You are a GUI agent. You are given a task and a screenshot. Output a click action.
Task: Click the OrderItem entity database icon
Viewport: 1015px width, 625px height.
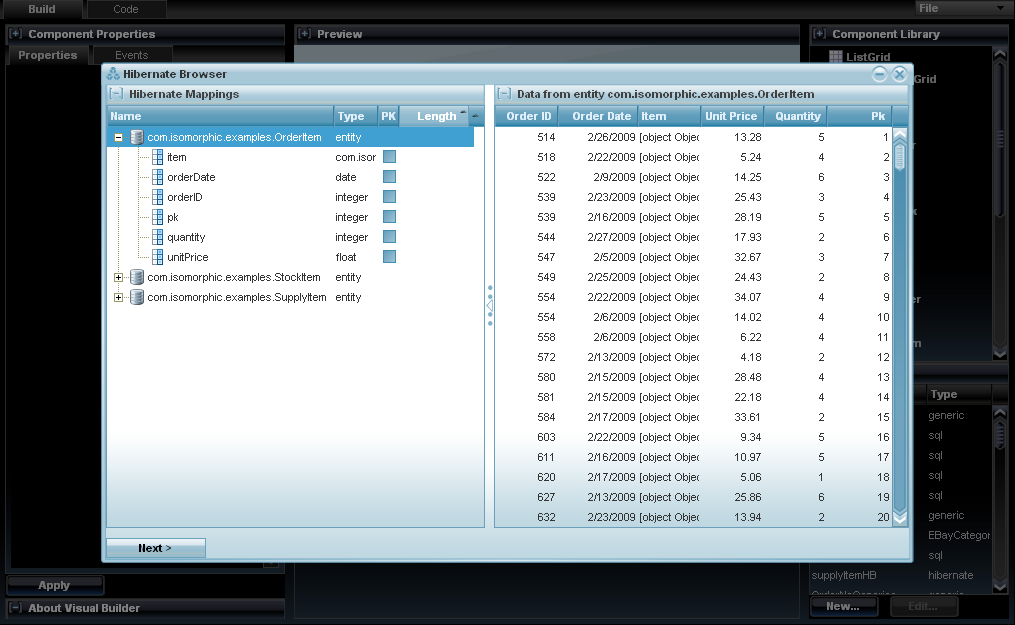tap(137, 137)
